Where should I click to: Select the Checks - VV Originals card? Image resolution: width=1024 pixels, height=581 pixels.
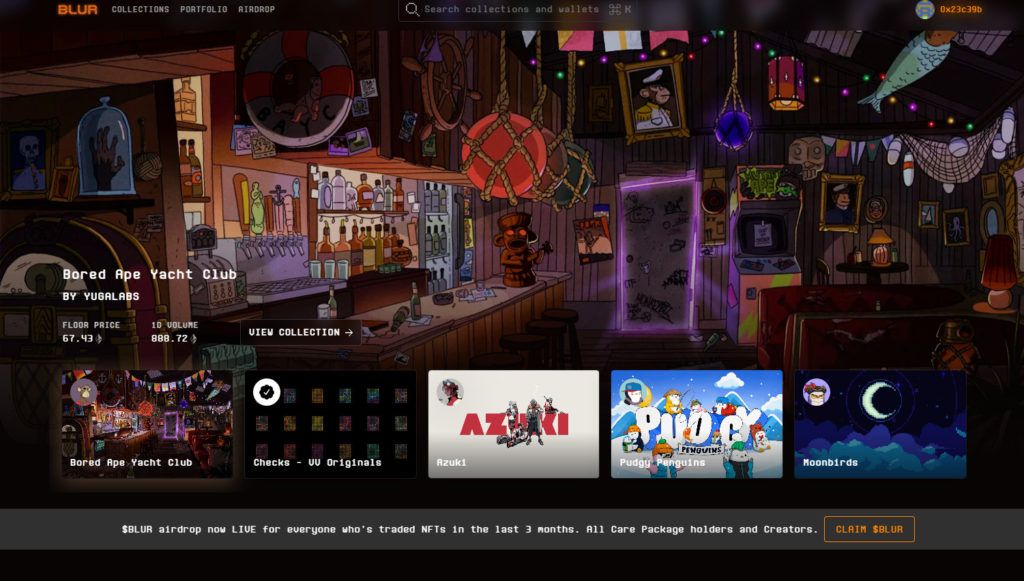pos(330,424)
